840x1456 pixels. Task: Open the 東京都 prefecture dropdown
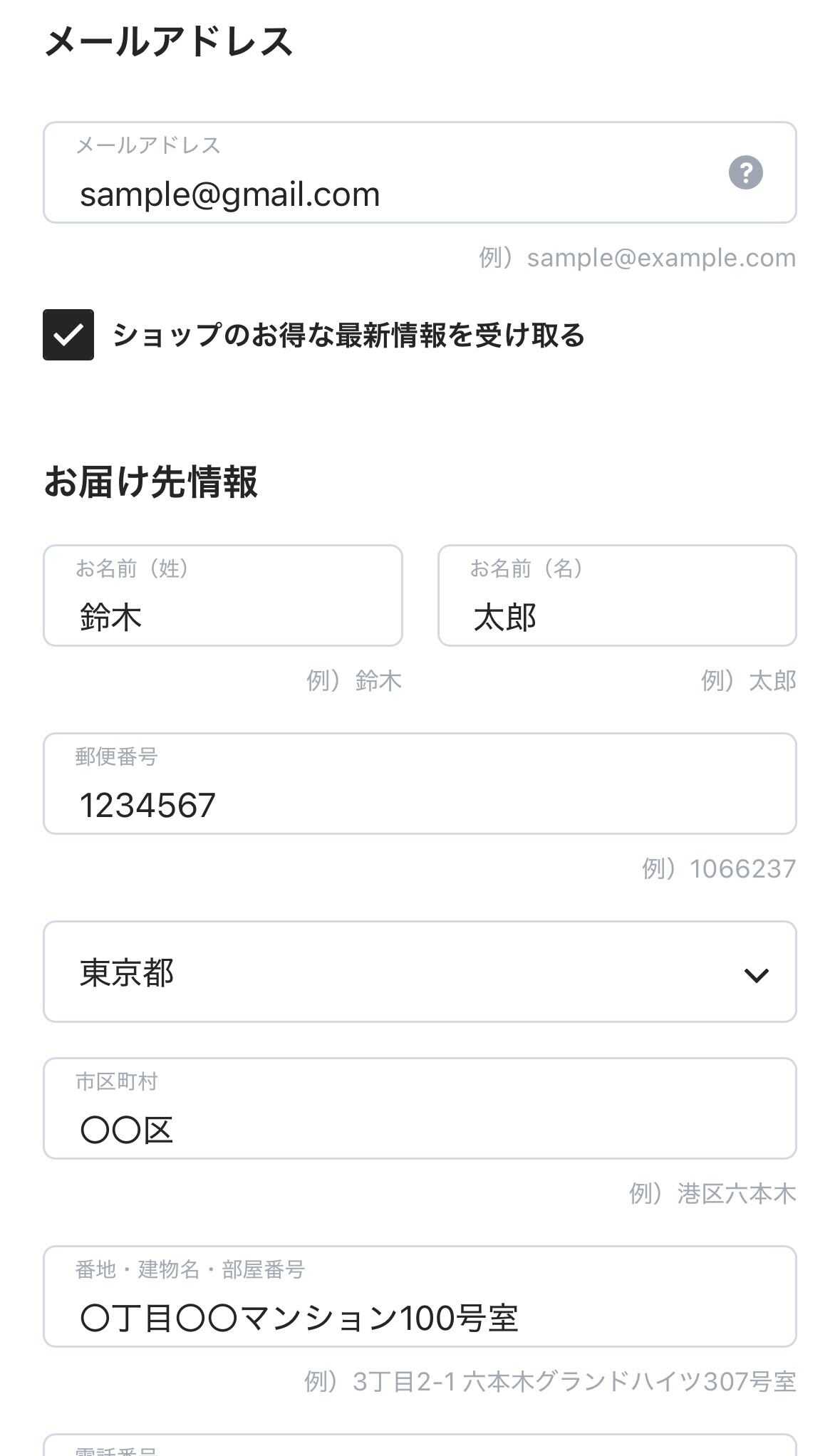click(420, 972)
